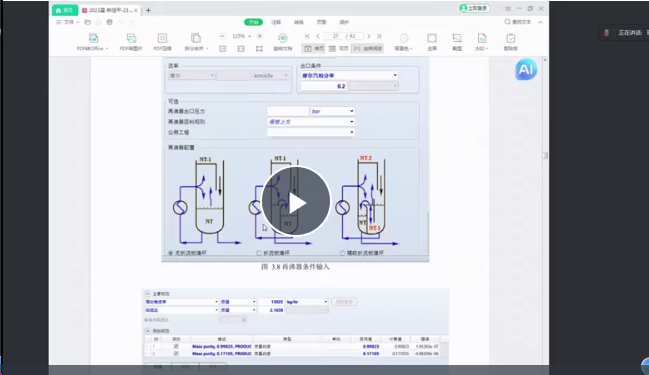649x375 pixels.
Task: Open the bar pressure unit dropdown
Action: point(332,111)
